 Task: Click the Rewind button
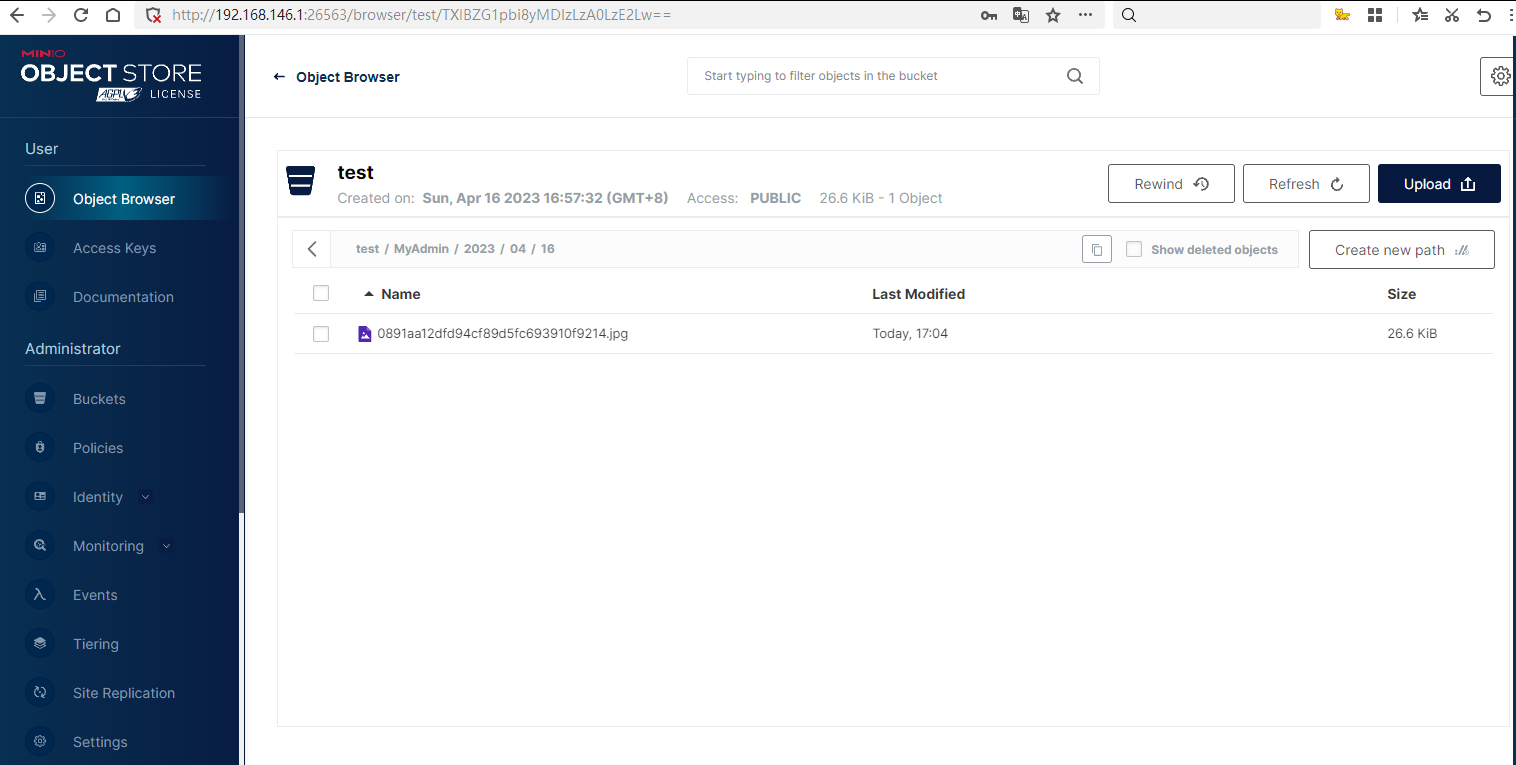point(1171,184)
